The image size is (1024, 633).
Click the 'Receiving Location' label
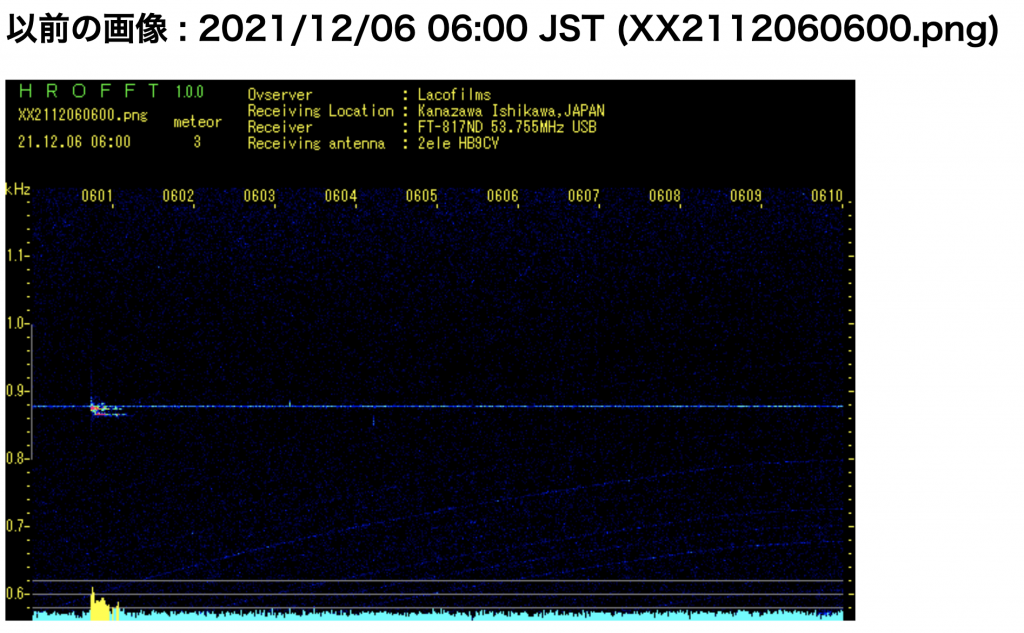[x=321, y=111]
